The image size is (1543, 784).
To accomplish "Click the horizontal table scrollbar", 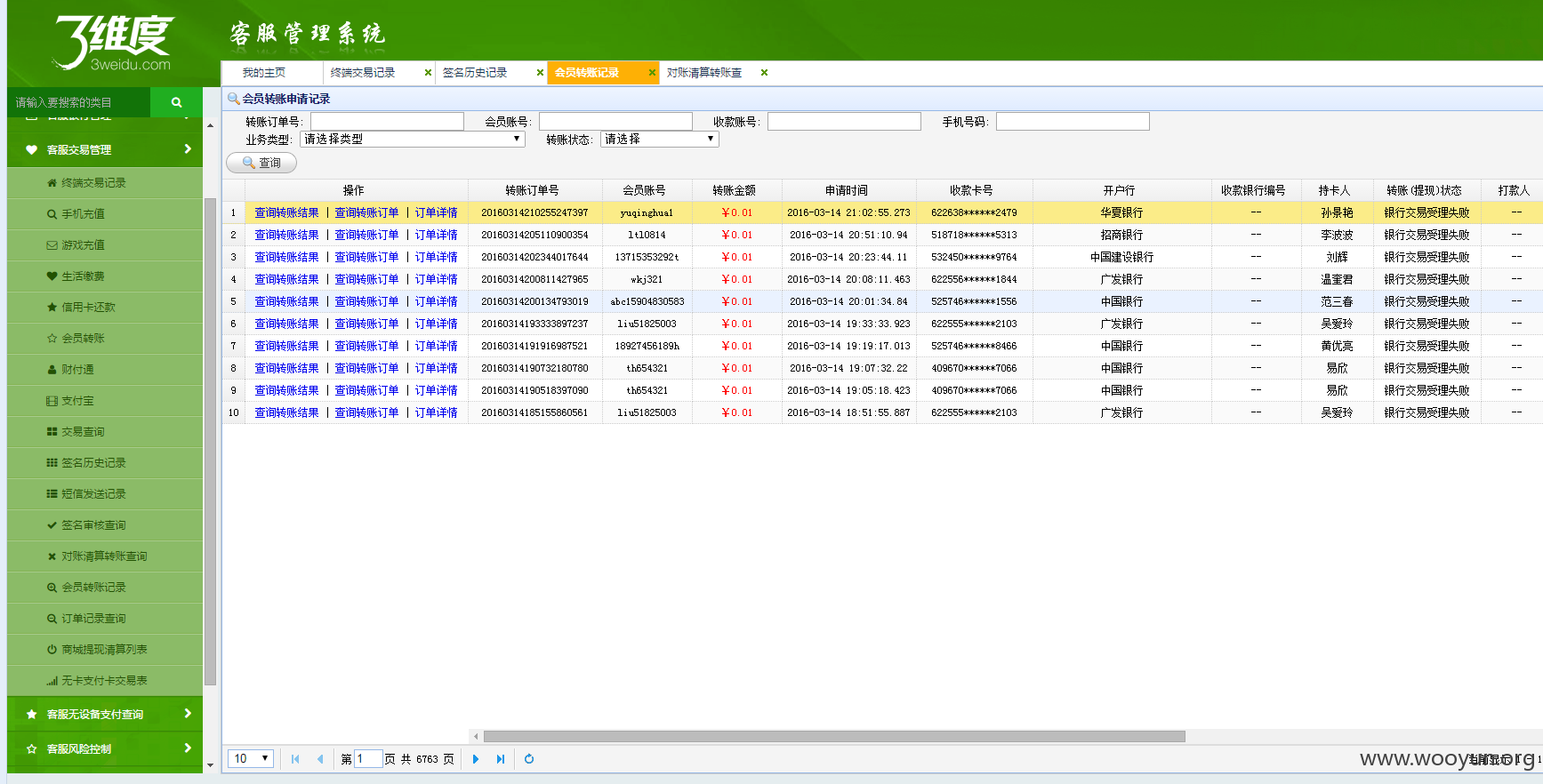I will tap(834, 736).
